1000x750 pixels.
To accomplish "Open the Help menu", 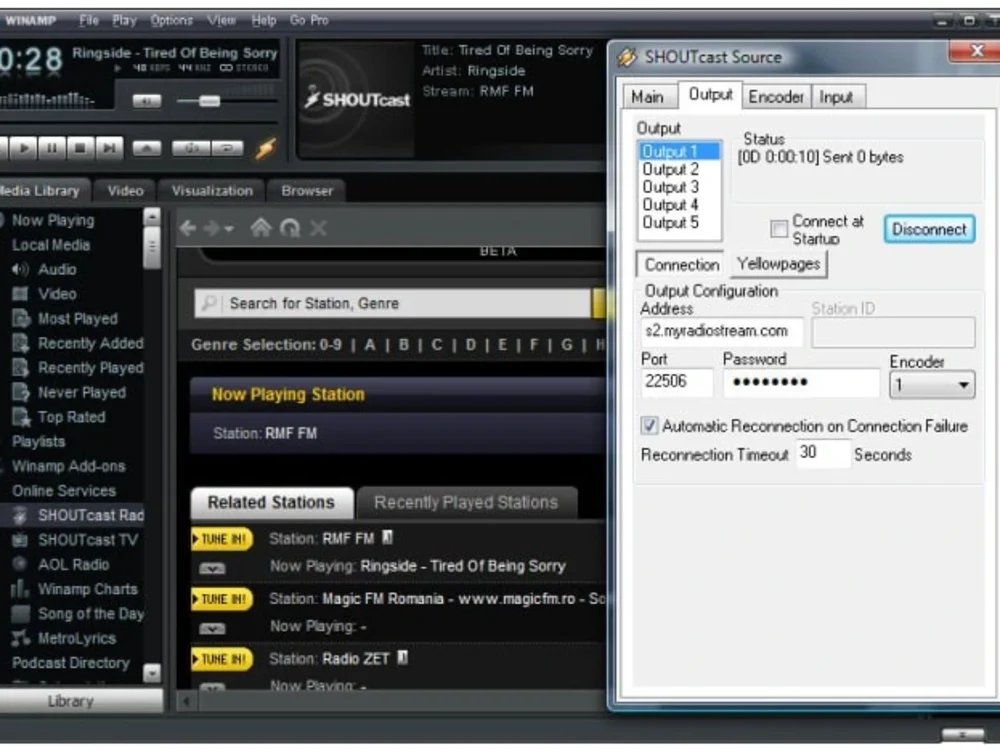I will click(x=263, y=20).
